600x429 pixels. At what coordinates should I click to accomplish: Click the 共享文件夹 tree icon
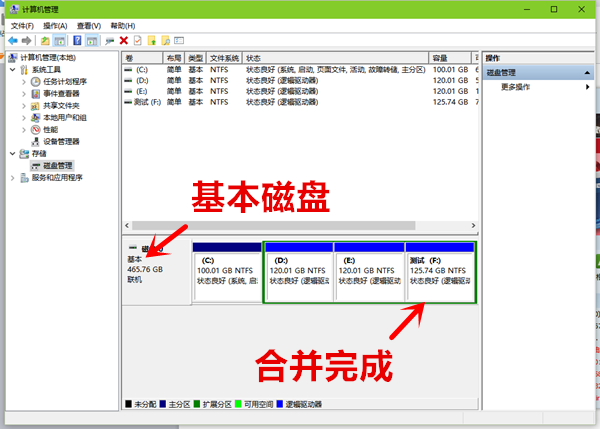tap(35, 106)
